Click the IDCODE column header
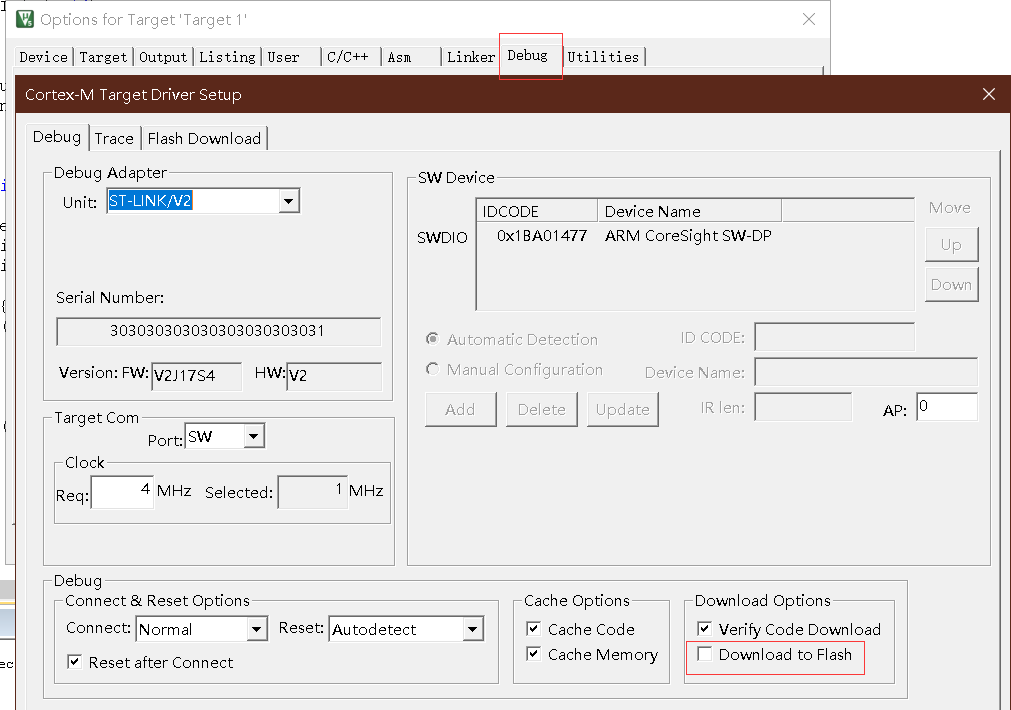This screenshot has height=710, width=1011. [537, 211]
